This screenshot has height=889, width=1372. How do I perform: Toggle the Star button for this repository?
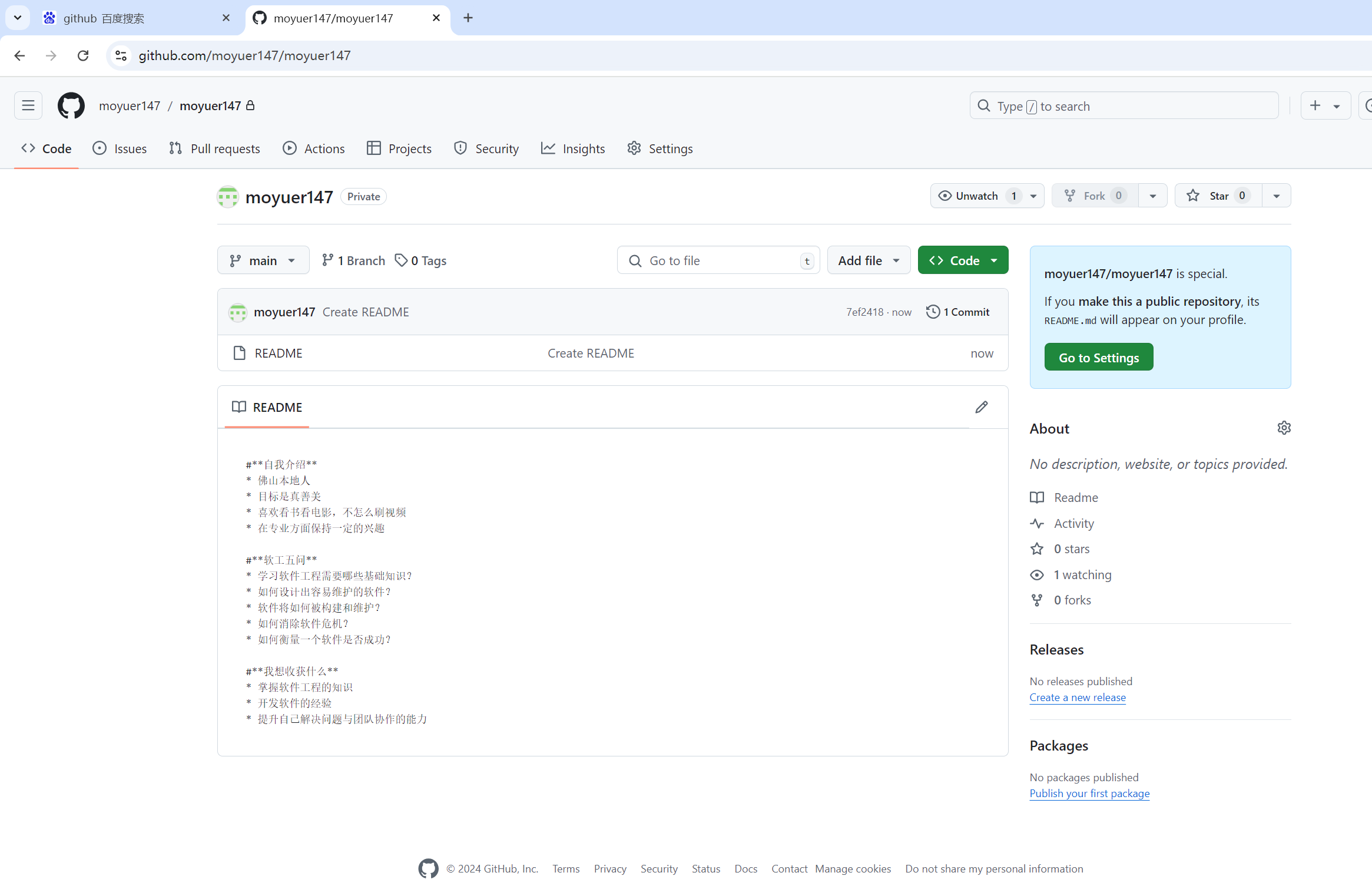(1218, 196)
